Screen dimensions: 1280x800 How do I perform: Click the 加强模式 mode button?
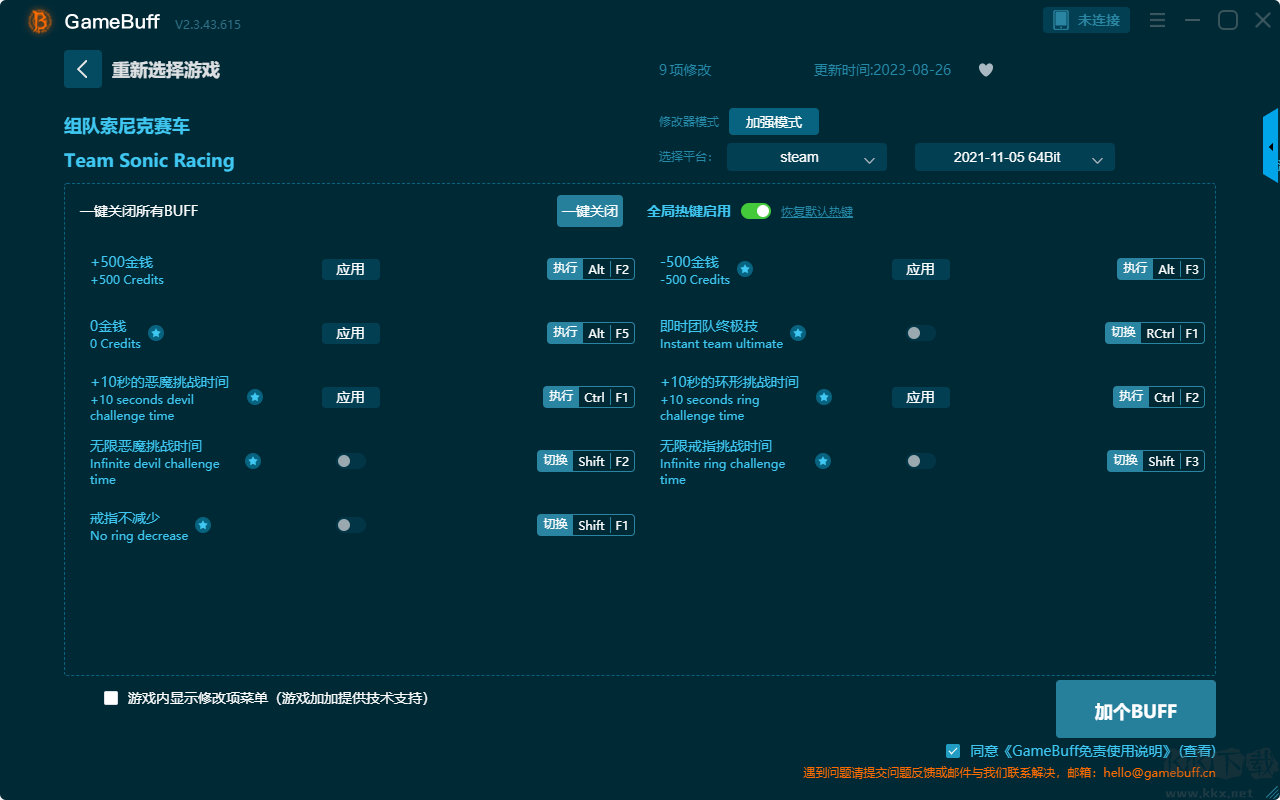pos(774,122)
